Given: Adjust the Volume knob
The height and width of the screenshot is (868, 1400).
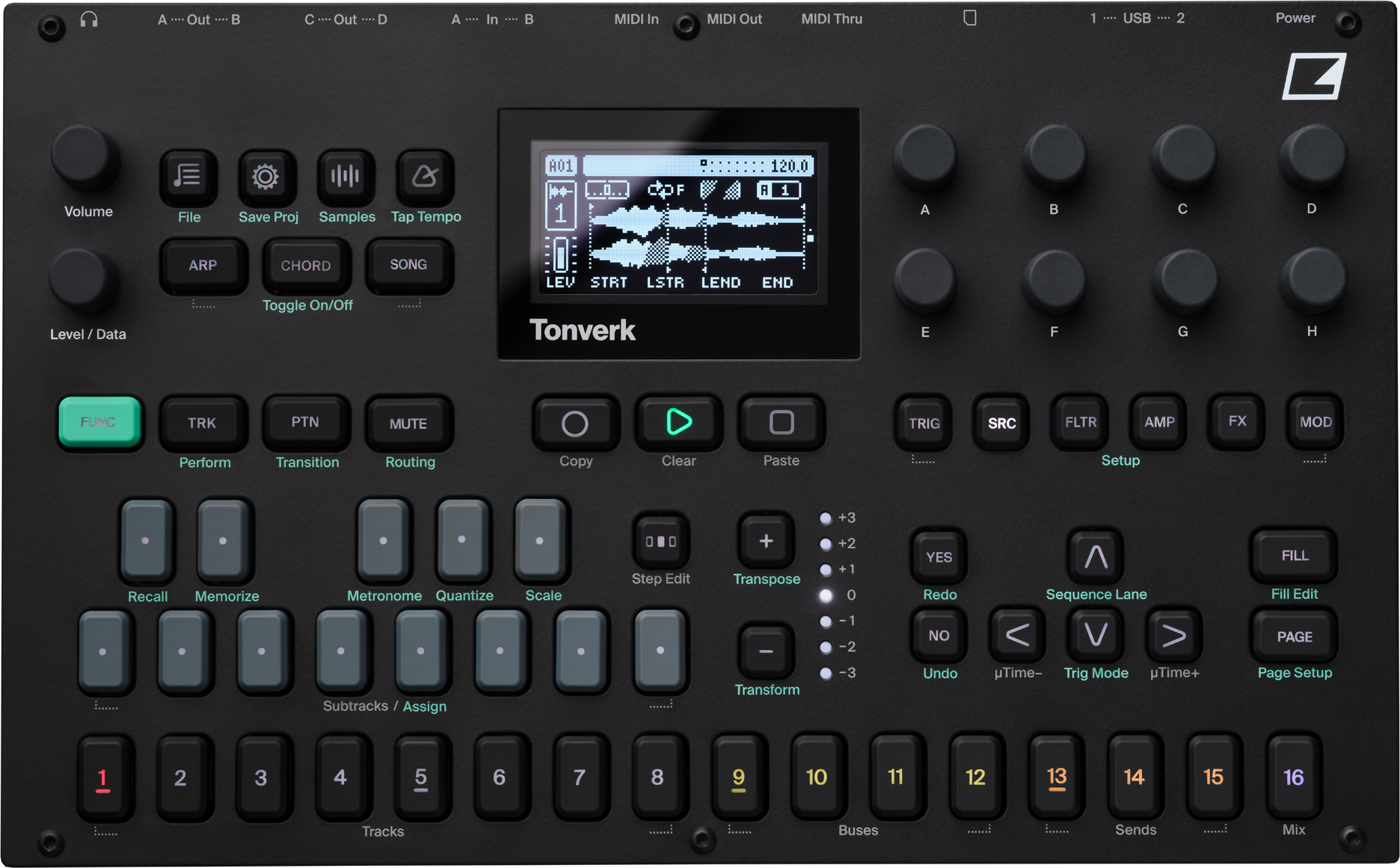Looking at the screenshot, I should [85, 162].
